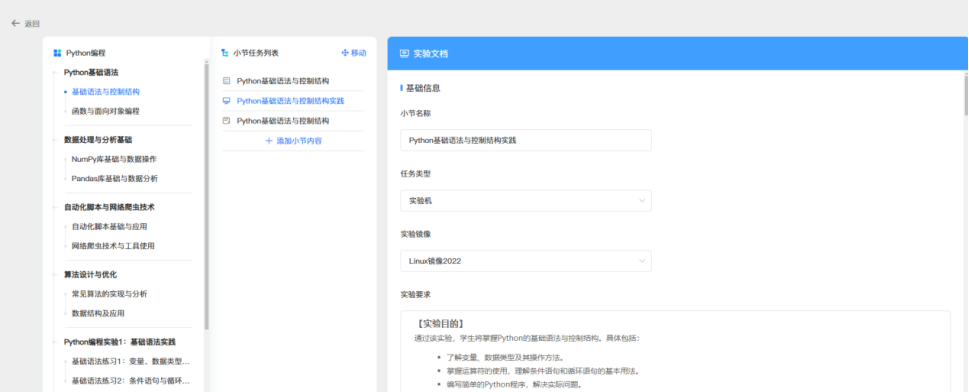
Task: Select chapter Python基础语法
Action: [x=91, y=72]
